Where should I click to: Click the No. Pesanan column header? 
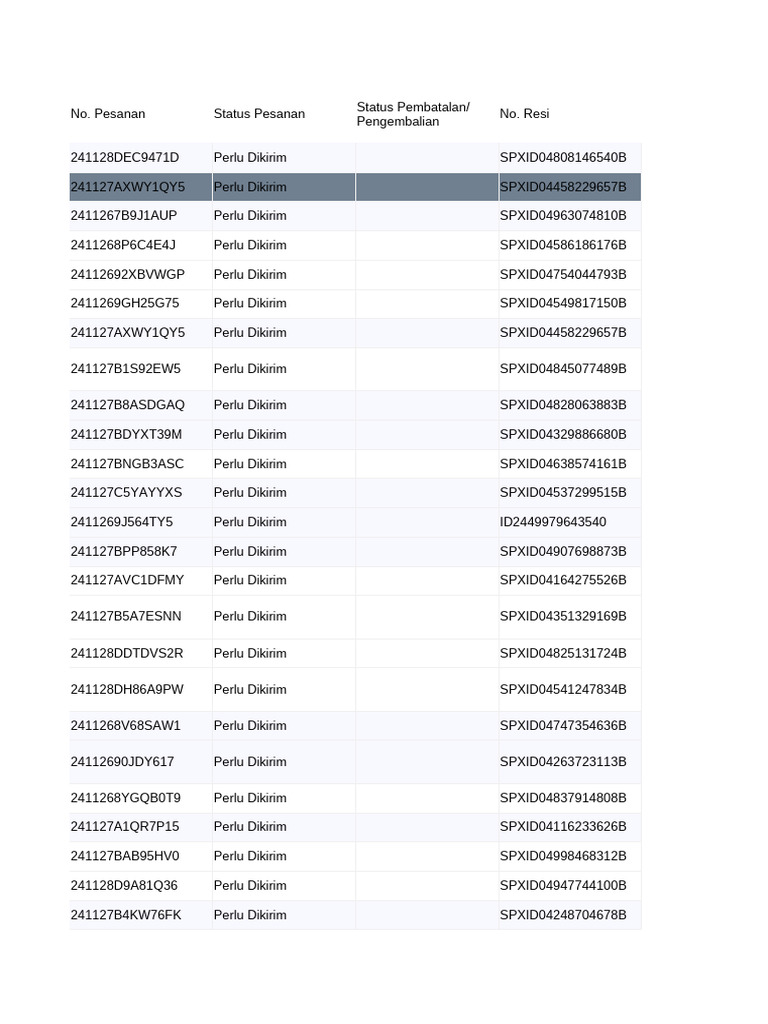click(108, 114)
